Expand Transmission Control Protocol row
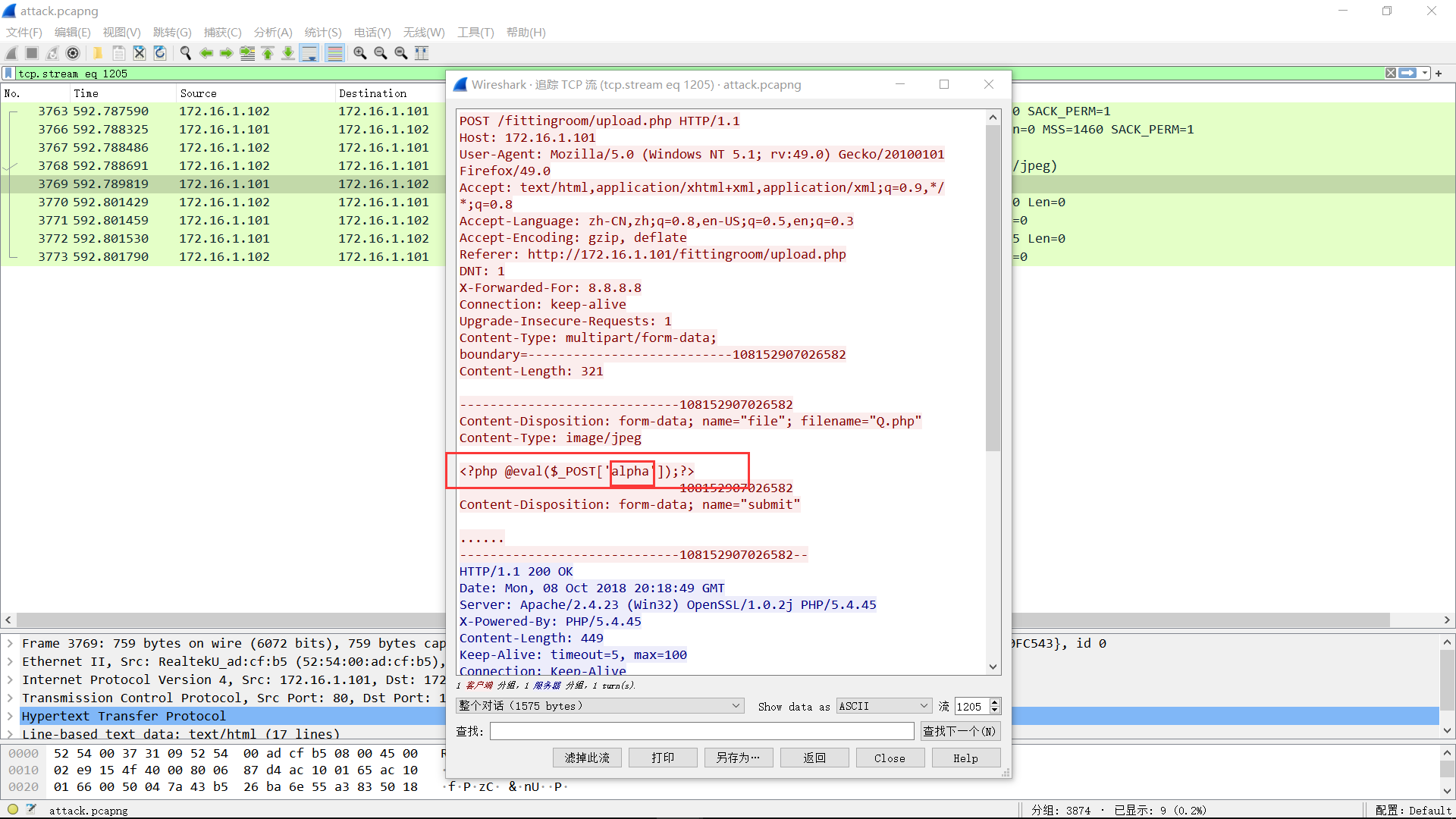The image size is (1456, 819). coord(10,698)
